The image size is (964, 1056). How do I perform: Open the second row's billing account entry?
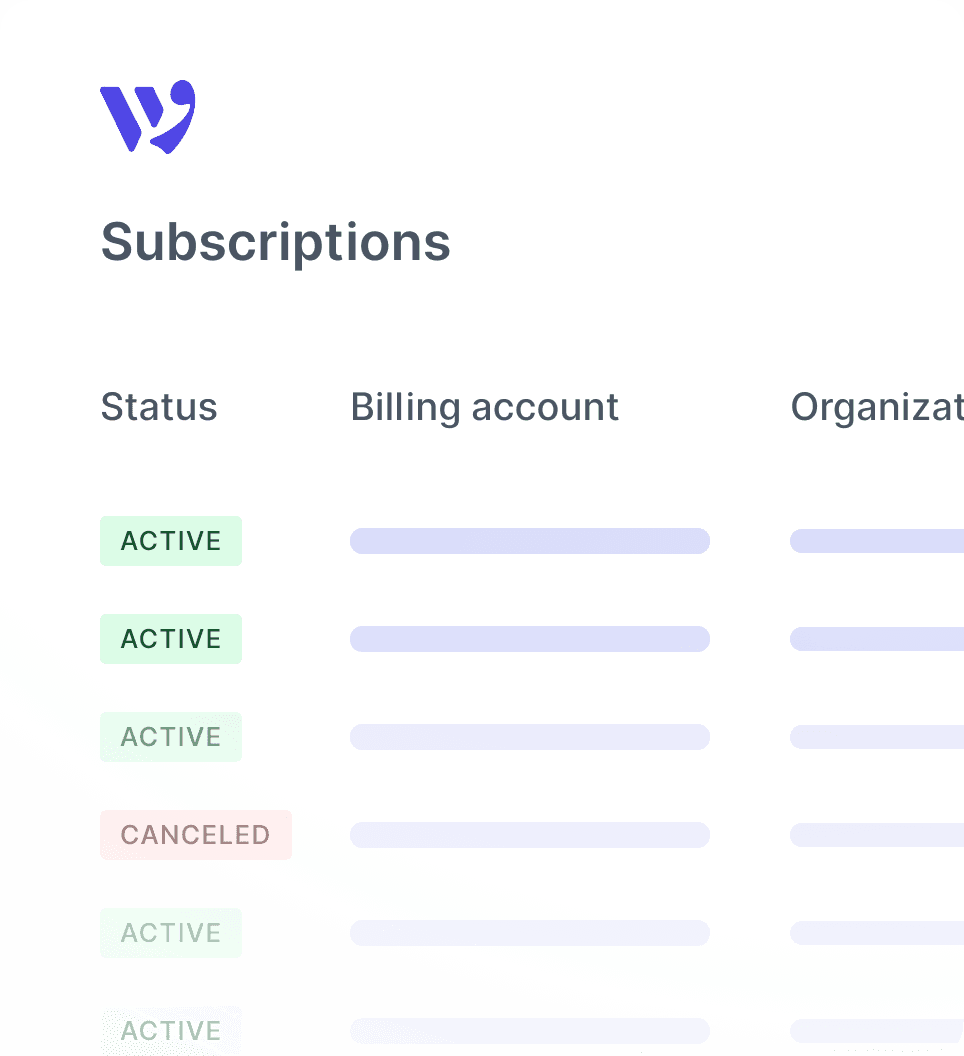[529, 639]
